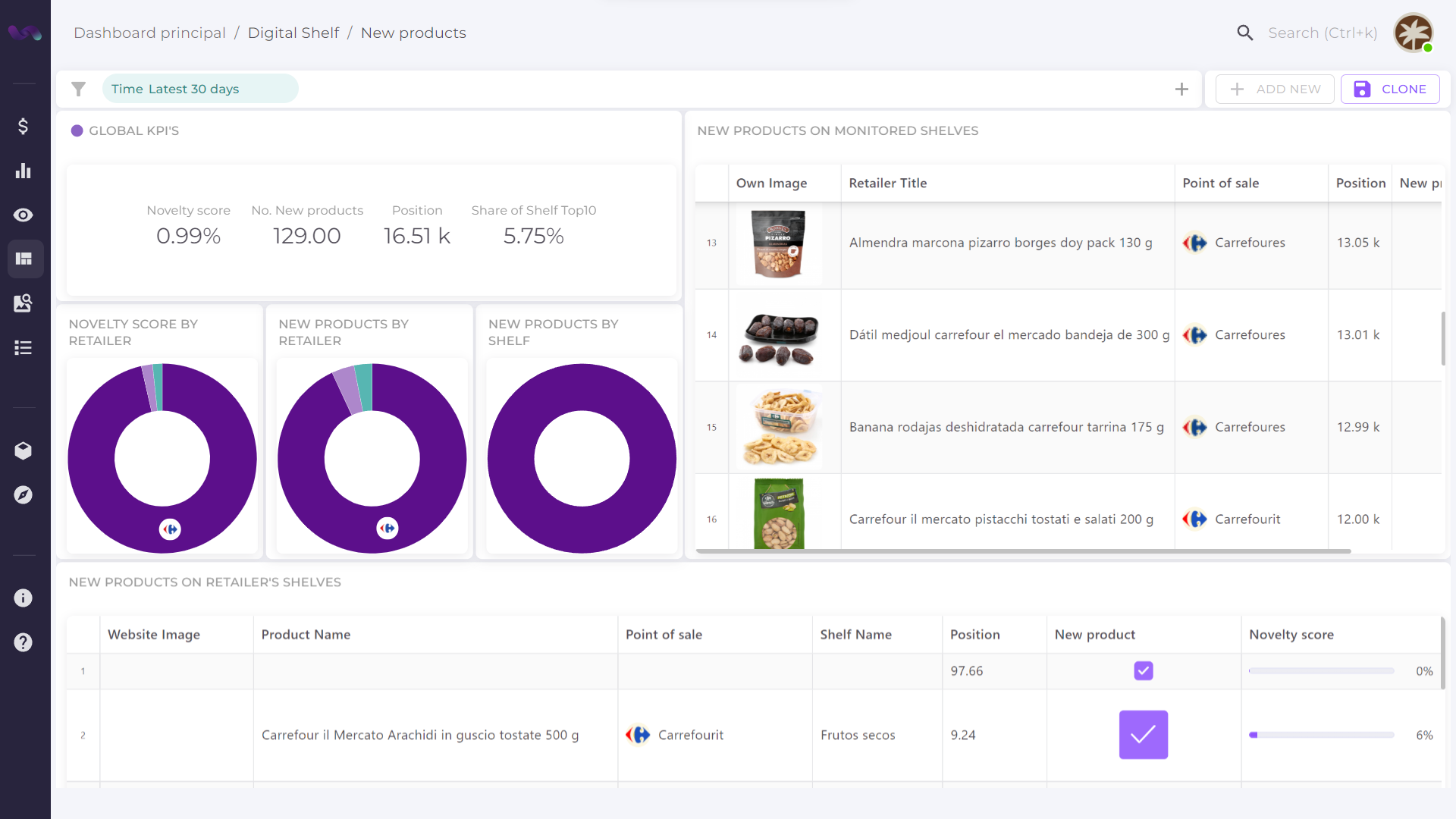Click the dollar sign pricing sidebar icon
The image size is (1456, 819).
click(x=23, y=126)
